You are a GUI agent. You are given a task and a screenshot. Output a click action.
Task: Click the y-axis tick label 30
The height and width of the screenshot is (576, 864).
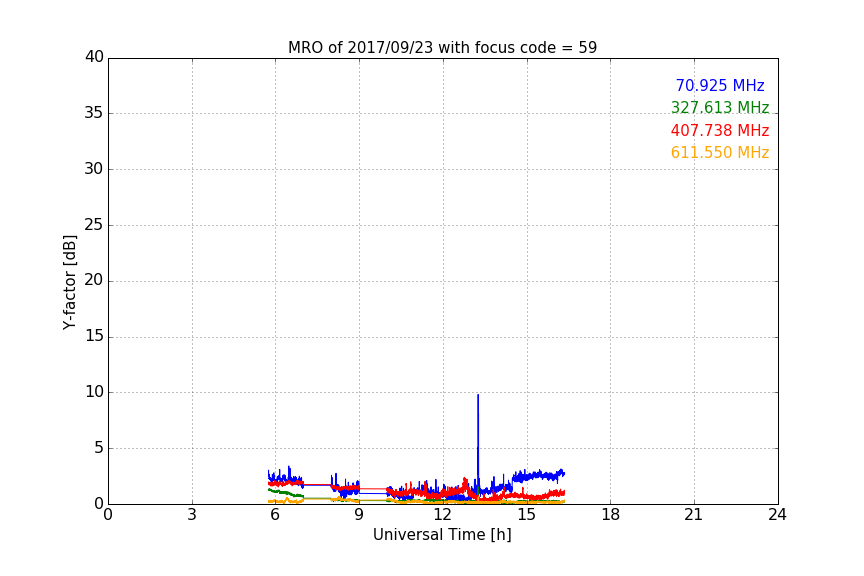pyautogui.click(x=94, y=169)
